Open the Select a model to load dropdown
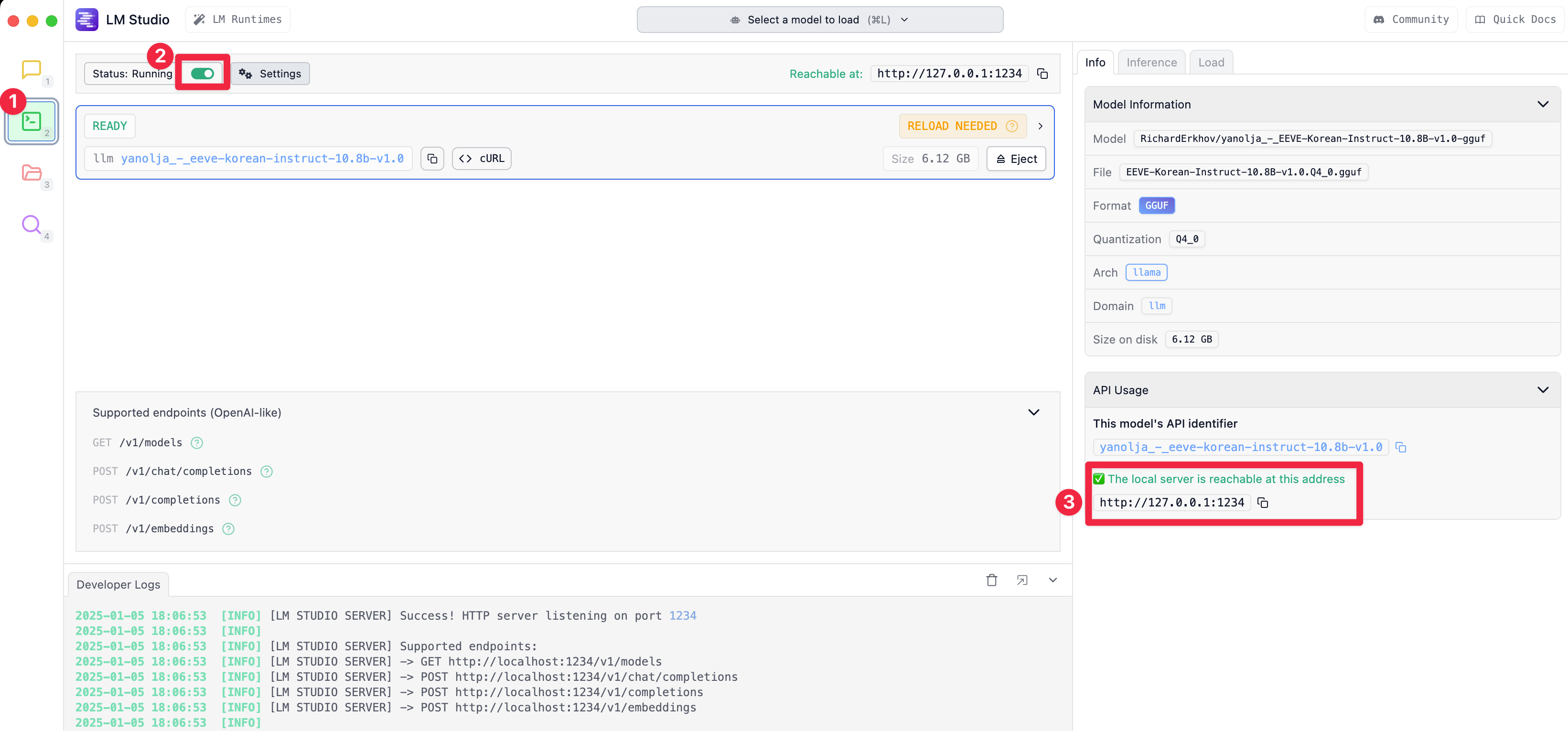The height and width of the screenshot is (731, 1568). [x=819, y=20]
